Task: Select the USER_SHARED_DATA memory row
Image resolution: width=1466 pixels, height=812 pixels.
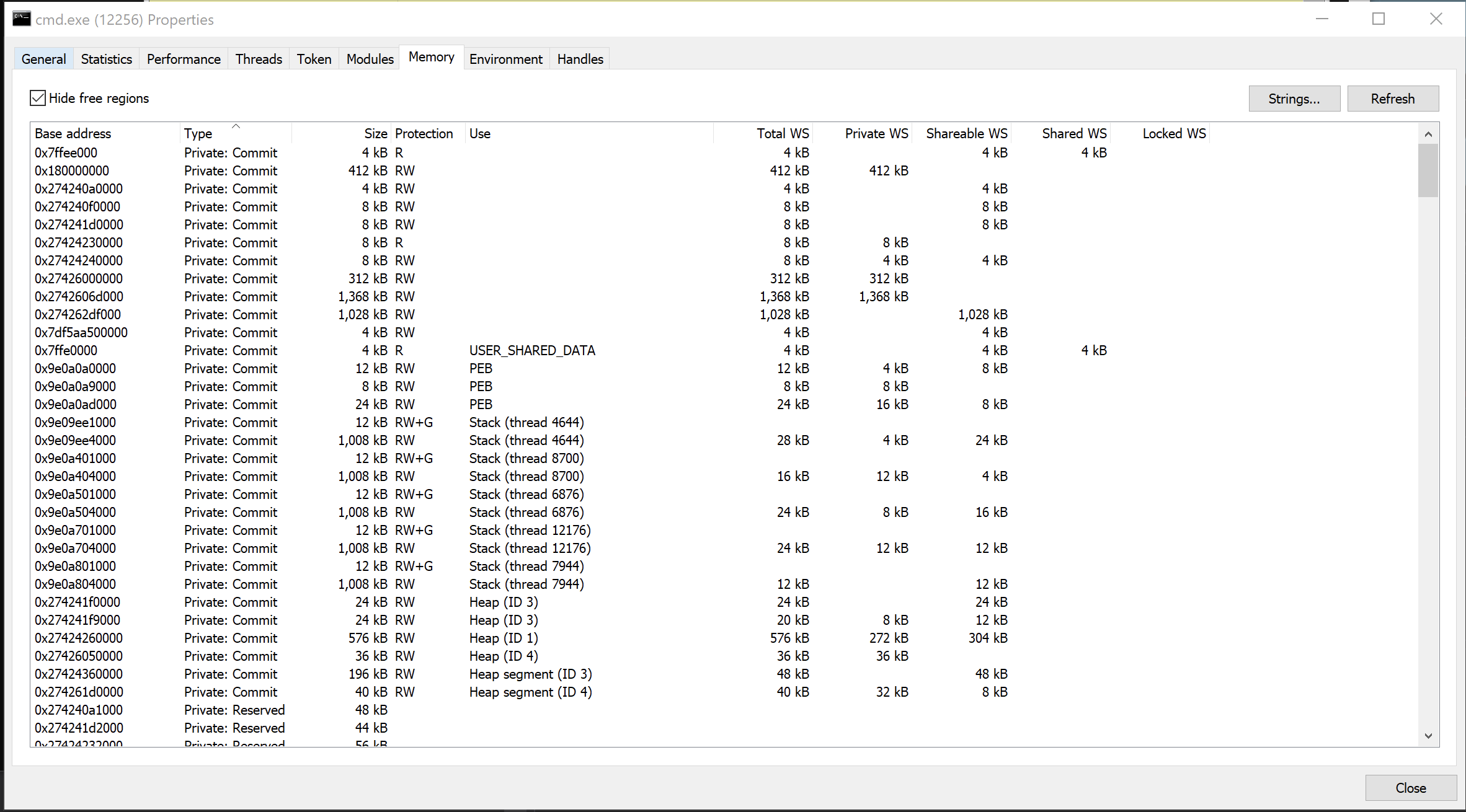Action: [531, 350]
